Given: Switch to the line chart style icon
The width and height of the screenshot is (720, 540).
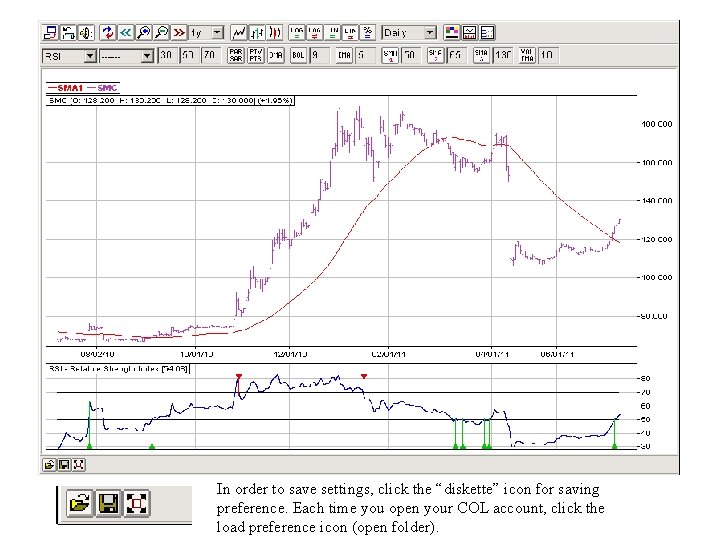Looking at the screenshot, I should tap(238, 33).
